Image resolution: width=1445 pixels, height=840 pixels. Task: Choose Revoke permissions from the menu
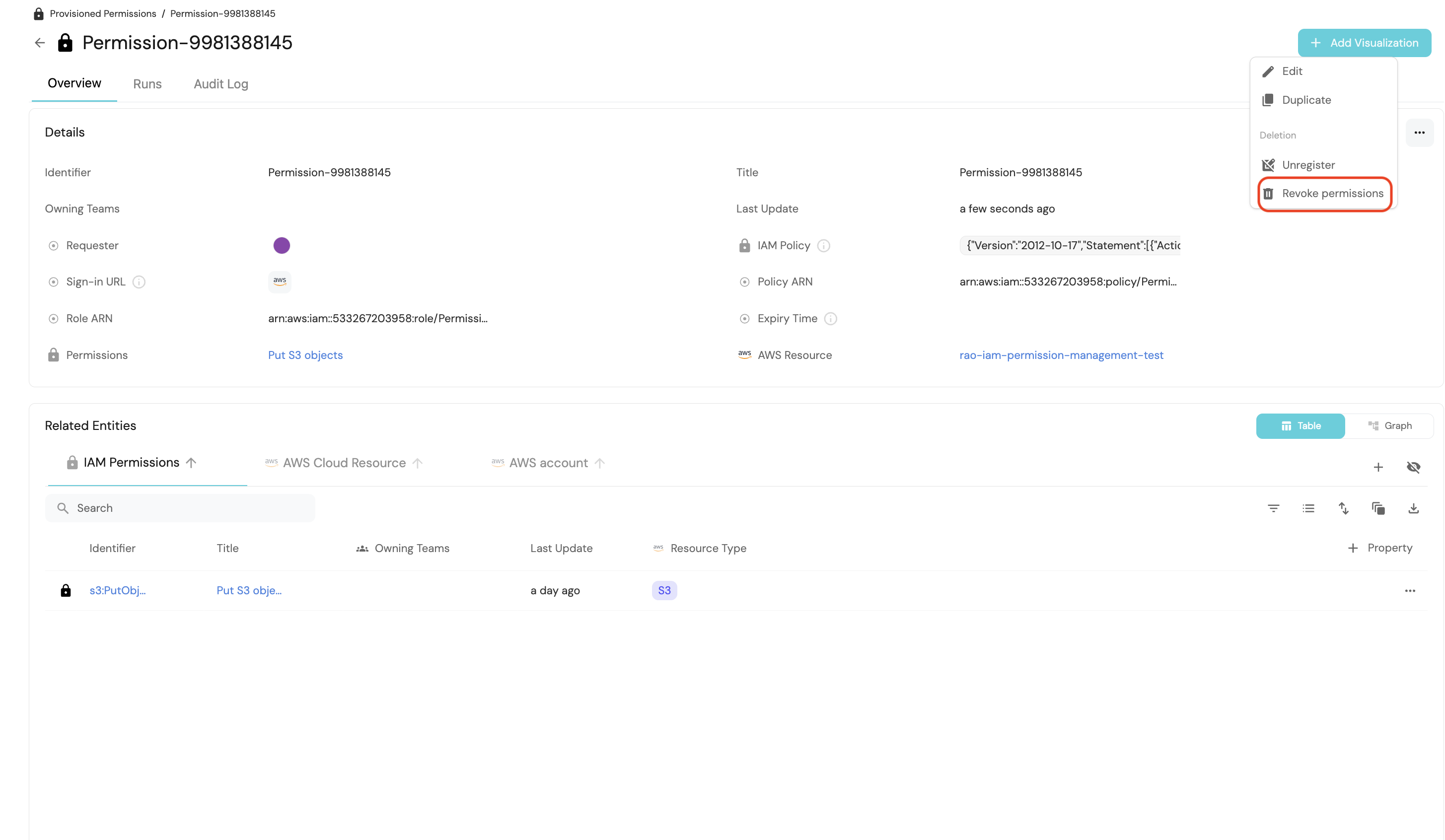click(1325, 194)
